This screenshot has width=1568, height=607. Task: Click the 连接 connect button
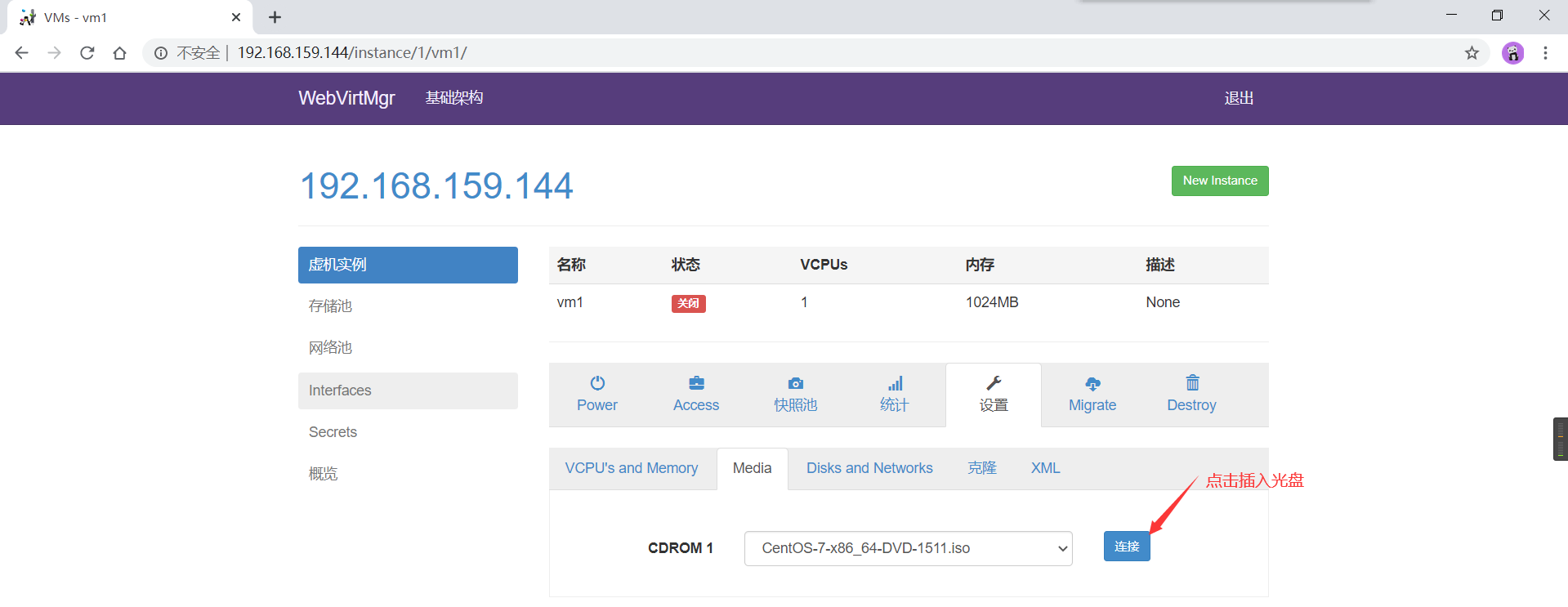tap(1127, 546)
